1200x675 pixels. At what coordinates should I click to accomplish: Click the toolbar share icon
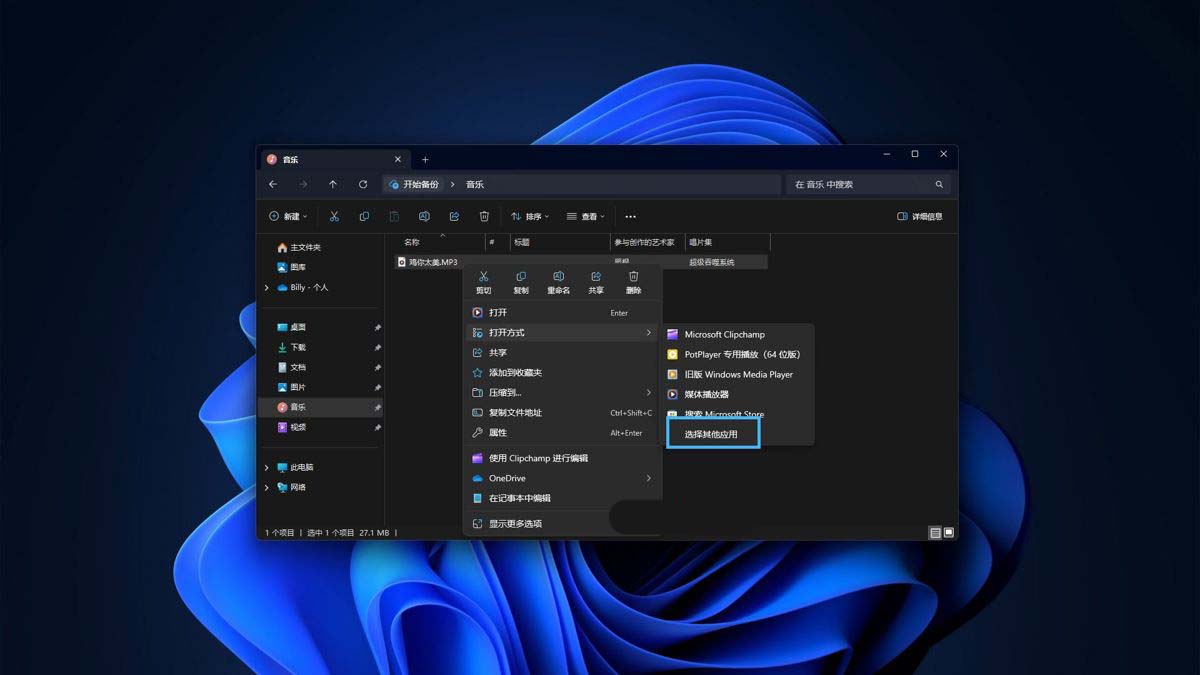click(454, 216)
